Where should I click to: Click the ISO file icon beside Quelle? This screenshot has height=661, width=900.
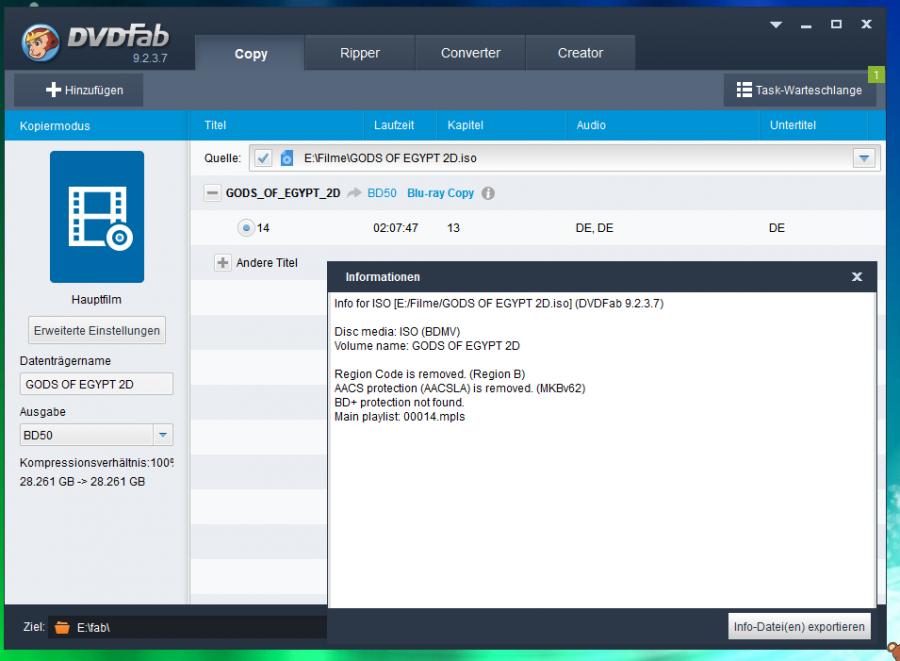click(286, 158)
